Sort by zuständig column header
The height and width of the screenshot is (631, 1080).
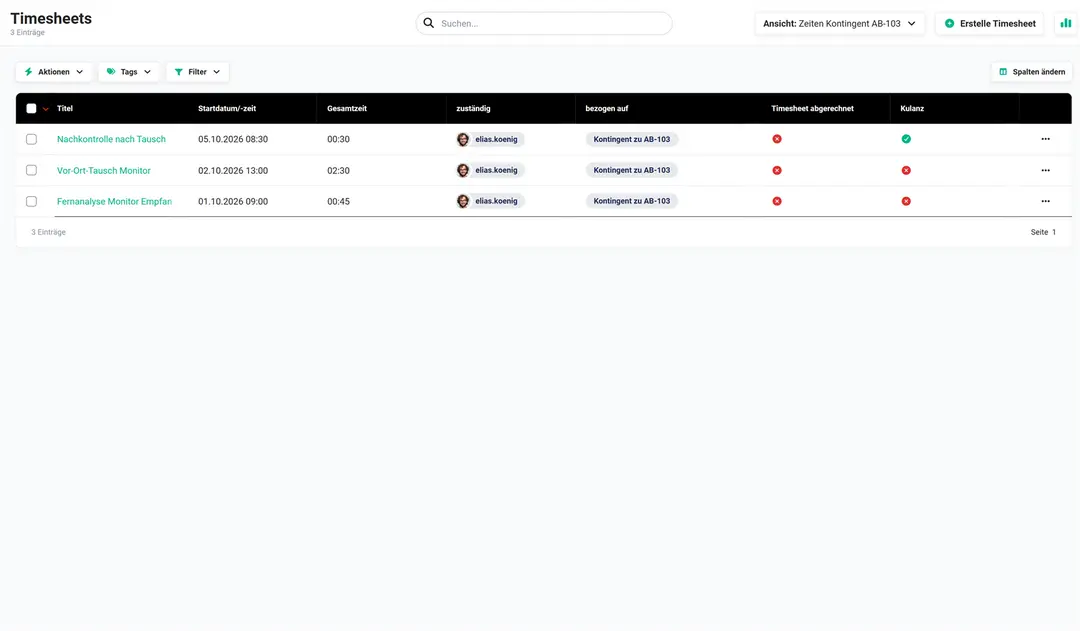point(473,108)
